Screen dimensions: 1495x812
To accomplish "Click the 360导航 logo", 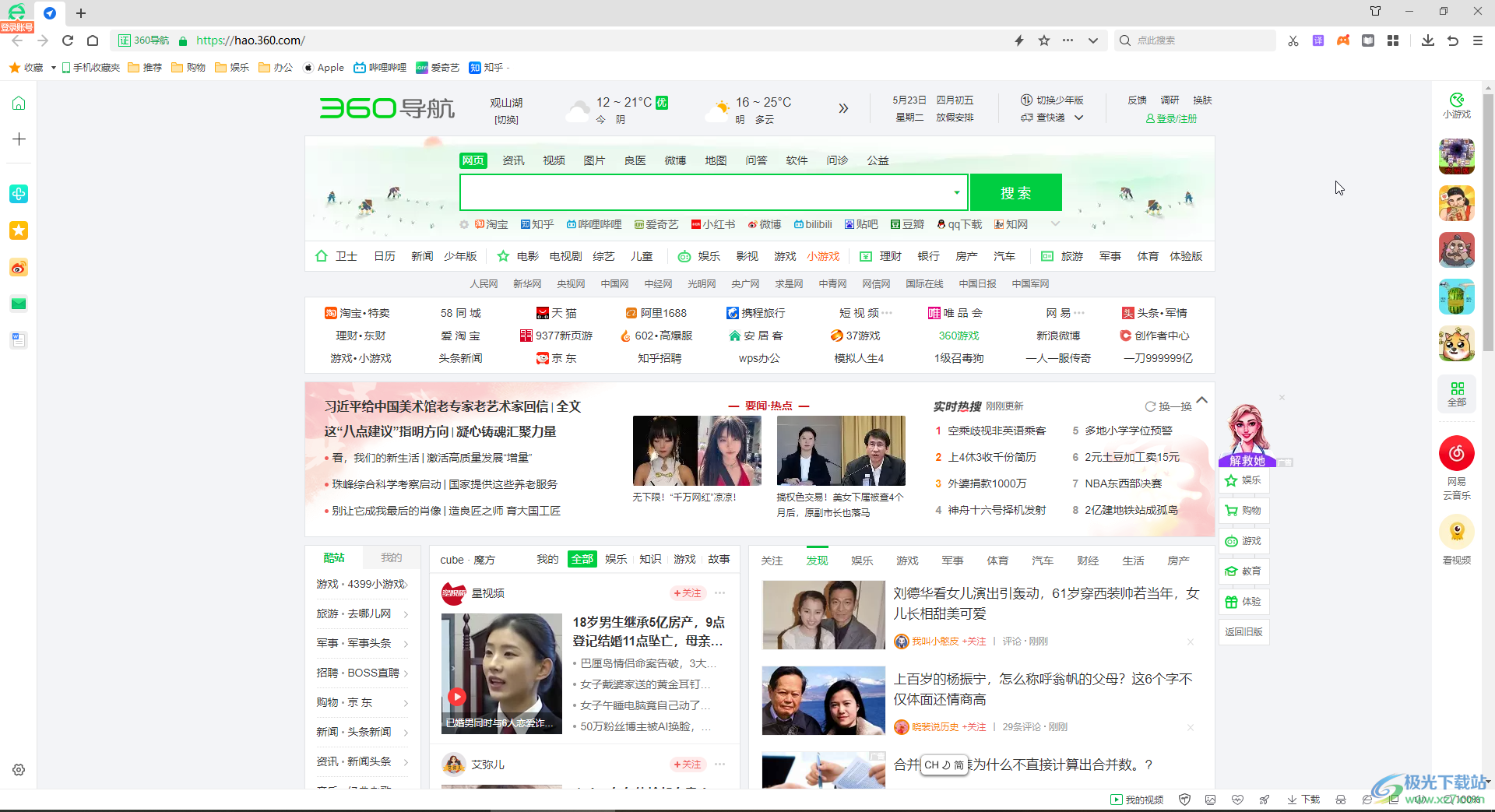I will [387, 108].
